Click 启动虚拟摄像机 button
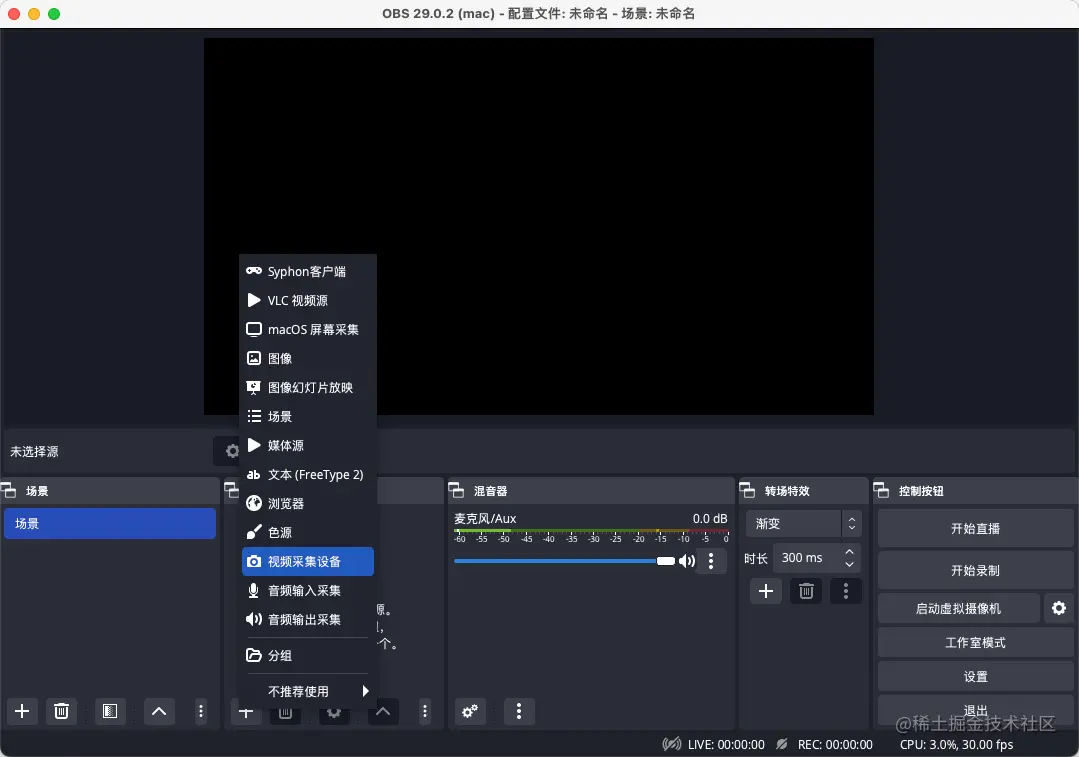1079x757 pixels. tap(959, 608)
